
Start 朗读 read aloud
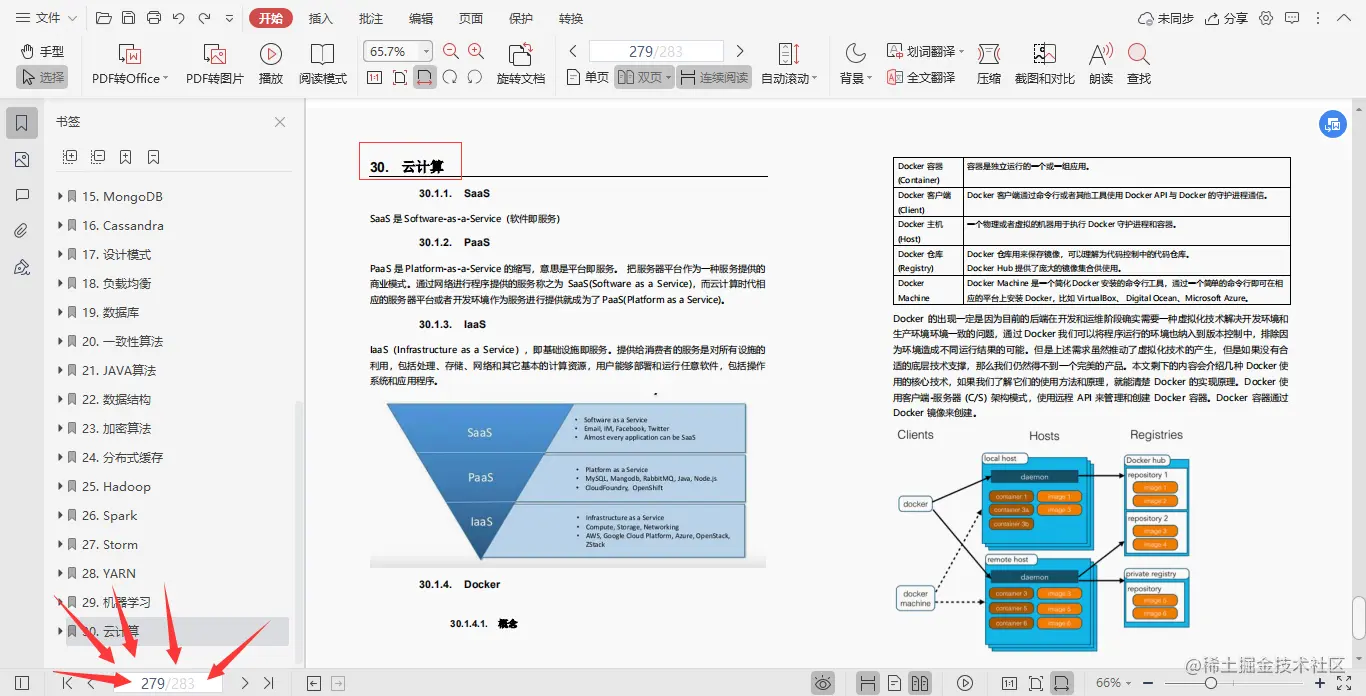[1098, 60]
